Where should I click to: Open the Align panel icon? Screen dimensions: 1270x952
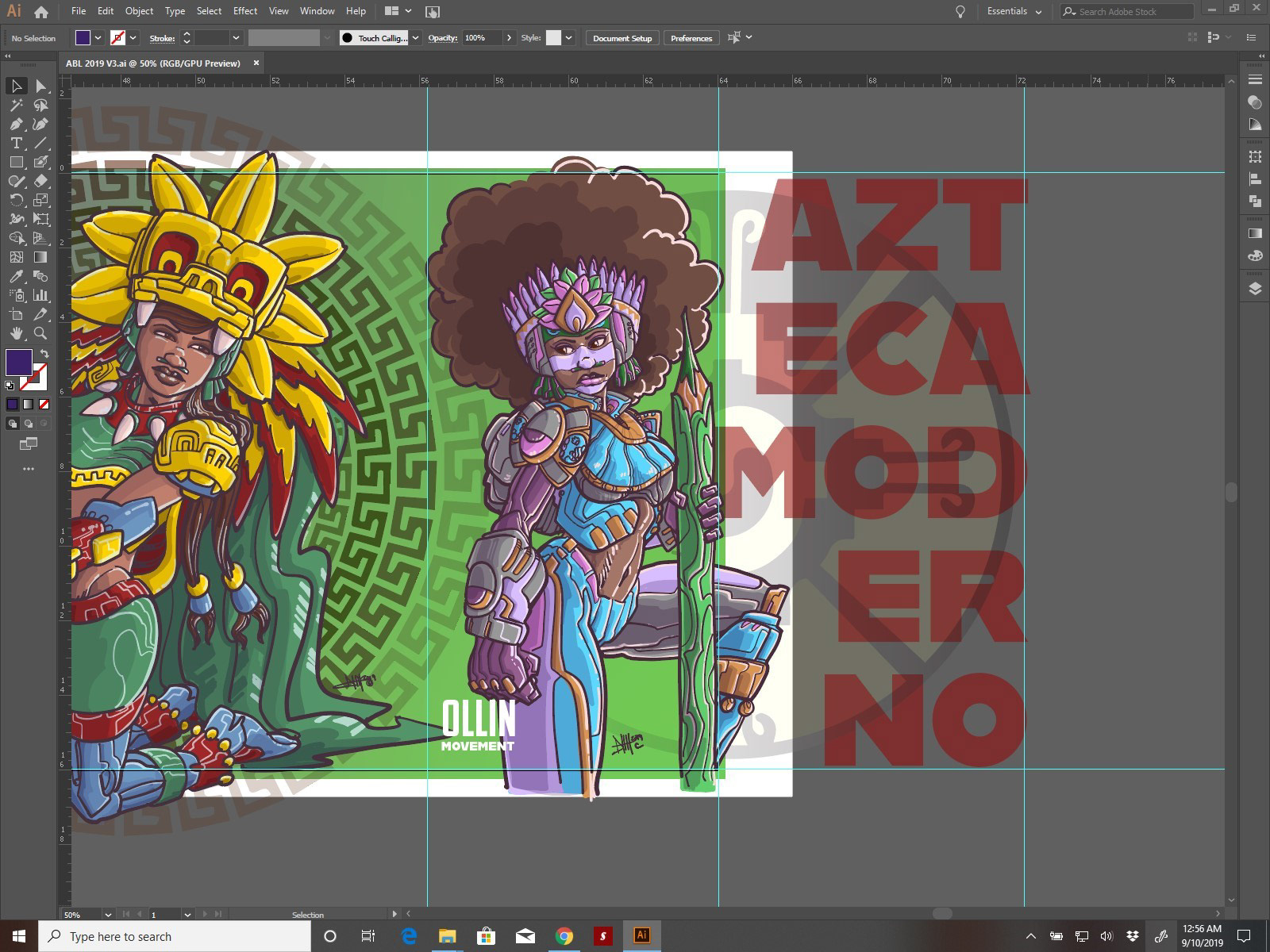[x=1255, y=179]
